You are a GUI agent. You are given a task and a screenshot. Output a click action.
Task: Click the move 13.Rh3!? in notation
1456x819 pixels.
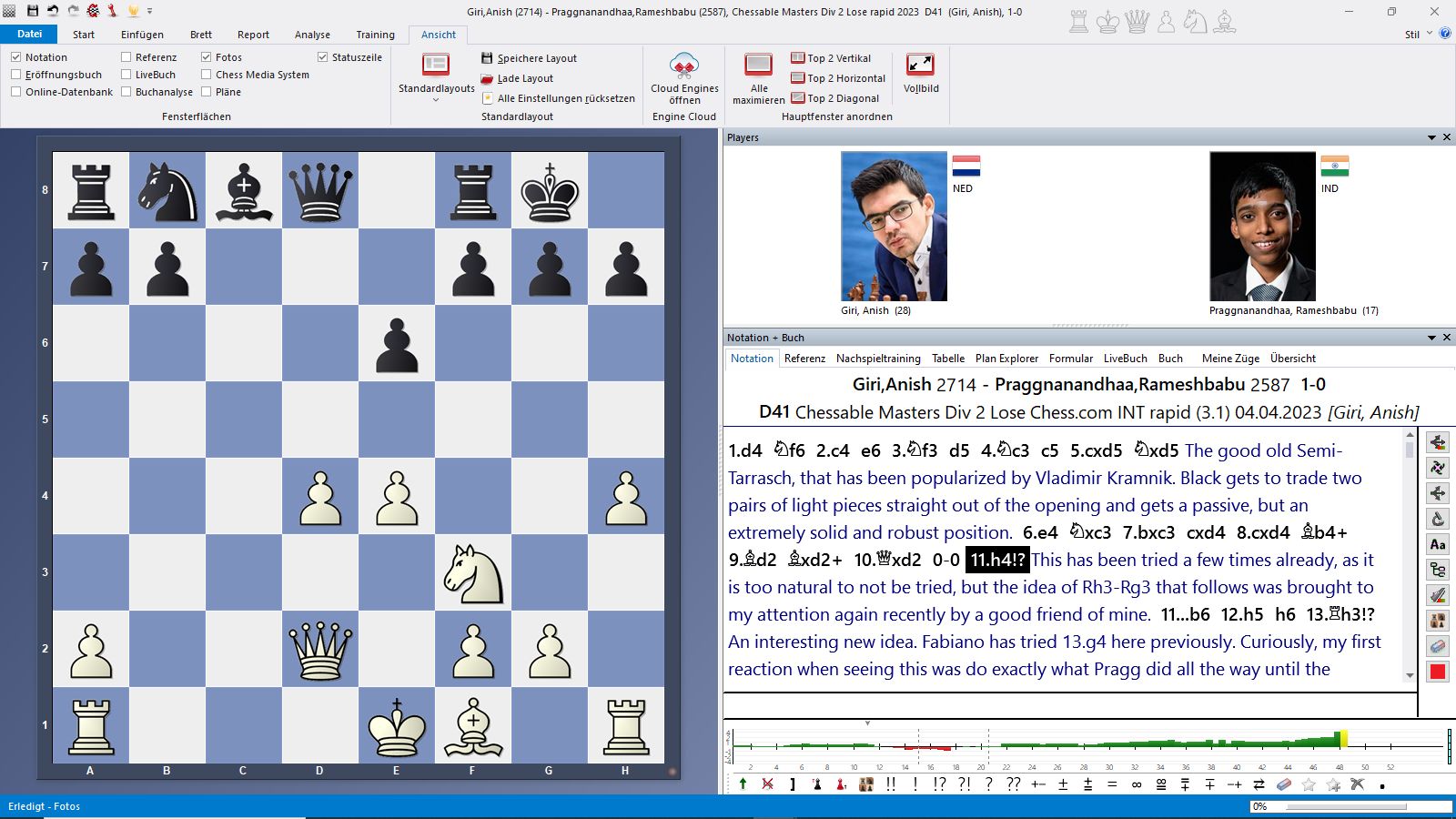1340,614
